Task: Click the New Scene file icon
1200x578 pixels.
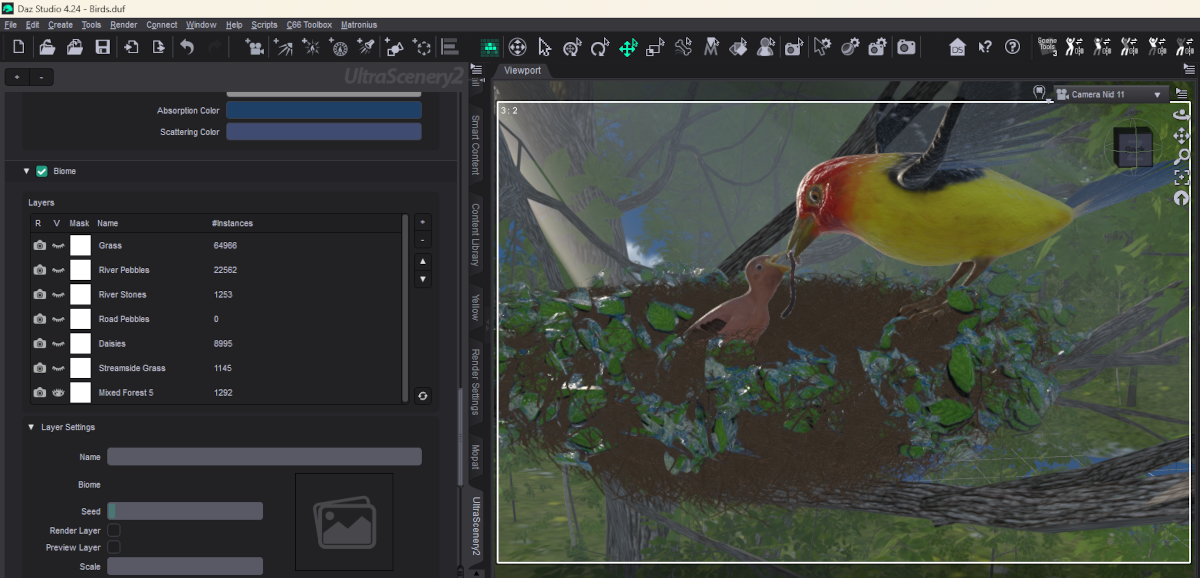Action: [19, 47]
